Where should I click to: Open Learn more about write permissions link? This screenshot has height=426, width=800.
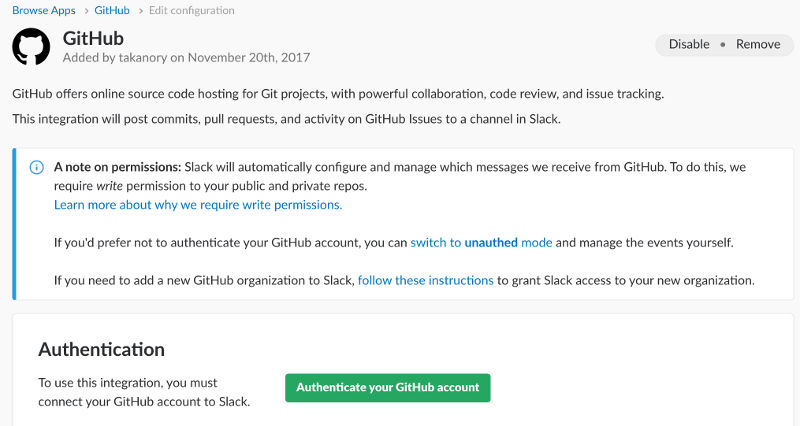coord(198,205)
